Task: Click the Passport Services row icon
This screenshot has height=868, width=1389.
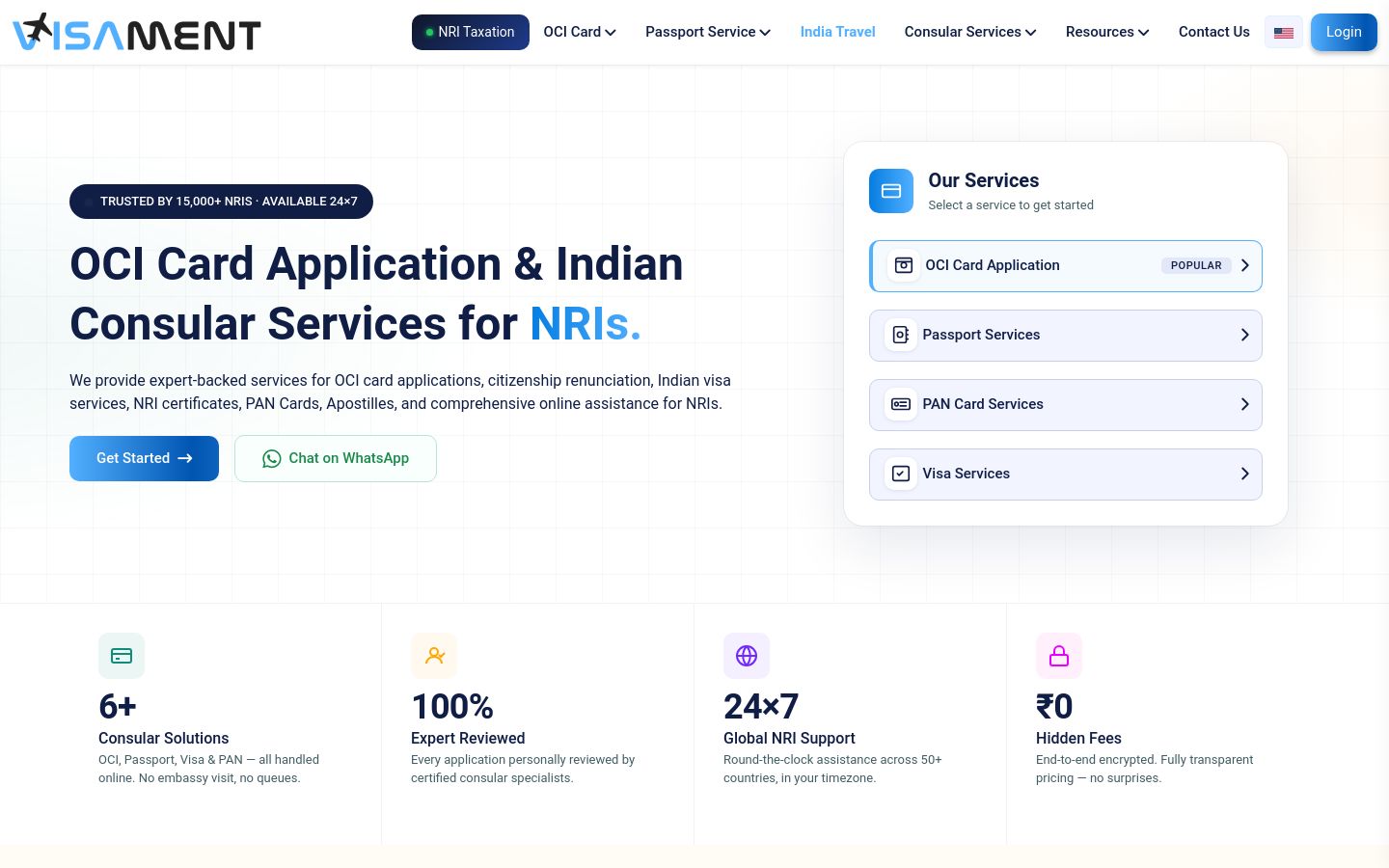Action: tap(901, 335)
